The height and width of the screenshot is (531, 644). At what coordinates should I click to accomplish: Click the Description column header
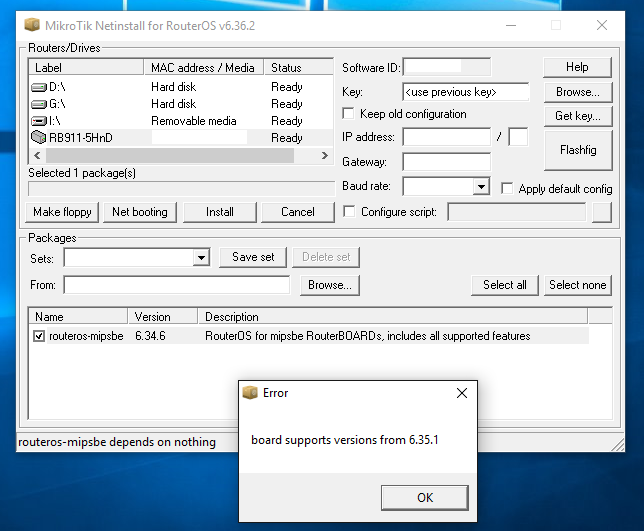click(x=393, y=317)
